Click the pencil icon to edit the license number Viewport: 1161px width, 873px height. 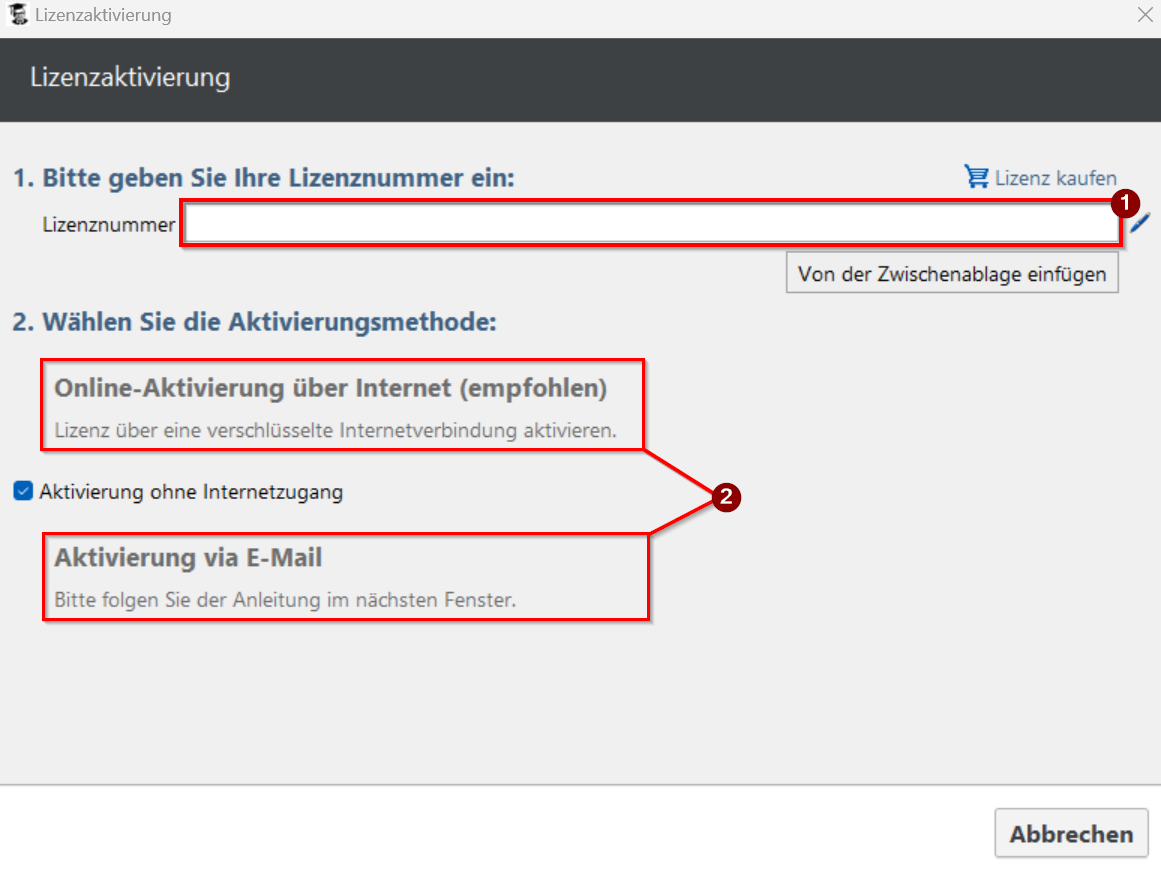(x=1142, y=222)
